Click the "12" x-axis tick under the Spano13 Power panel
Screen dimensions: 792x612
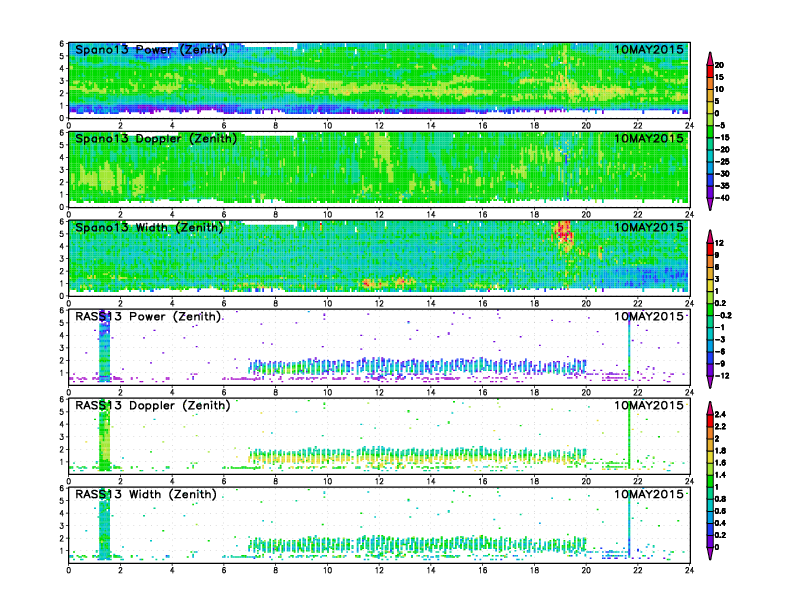click(379, 125)
